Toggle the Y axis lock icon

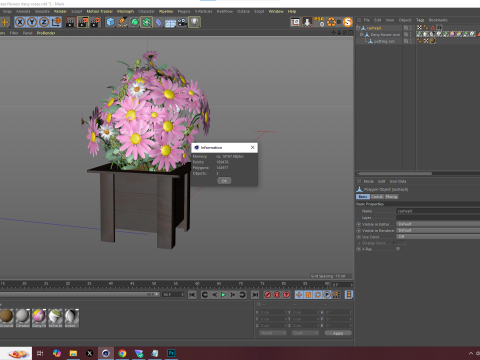click(x=32, y=22)
